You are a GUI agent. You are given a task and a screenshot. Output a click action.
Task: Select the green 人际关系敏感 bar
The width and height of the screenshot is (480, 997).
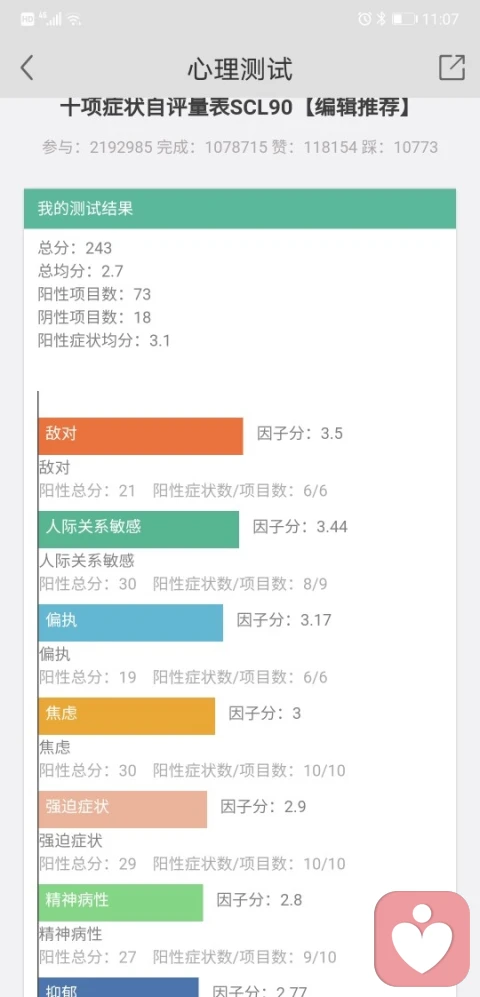[139, 529]
